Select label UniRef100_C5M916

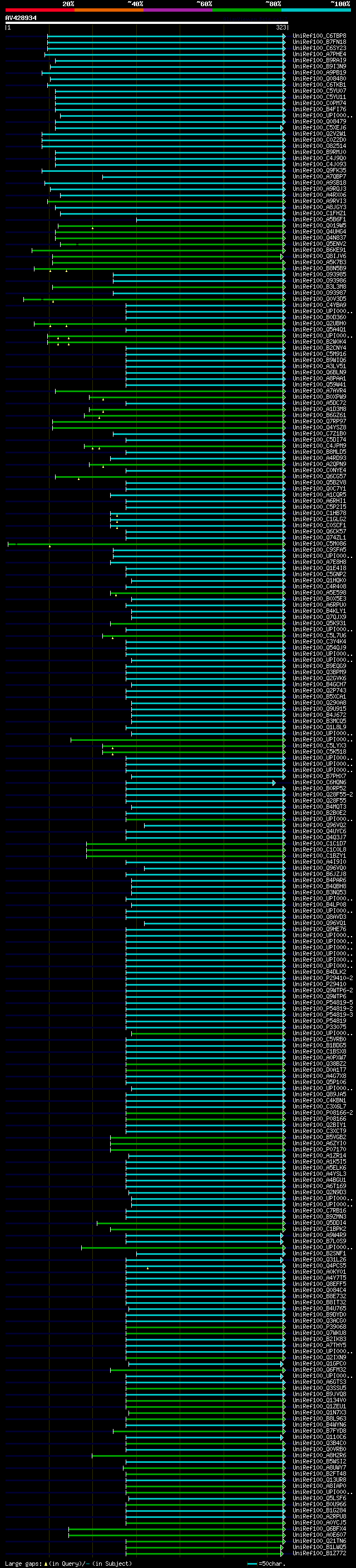(319, 354)
